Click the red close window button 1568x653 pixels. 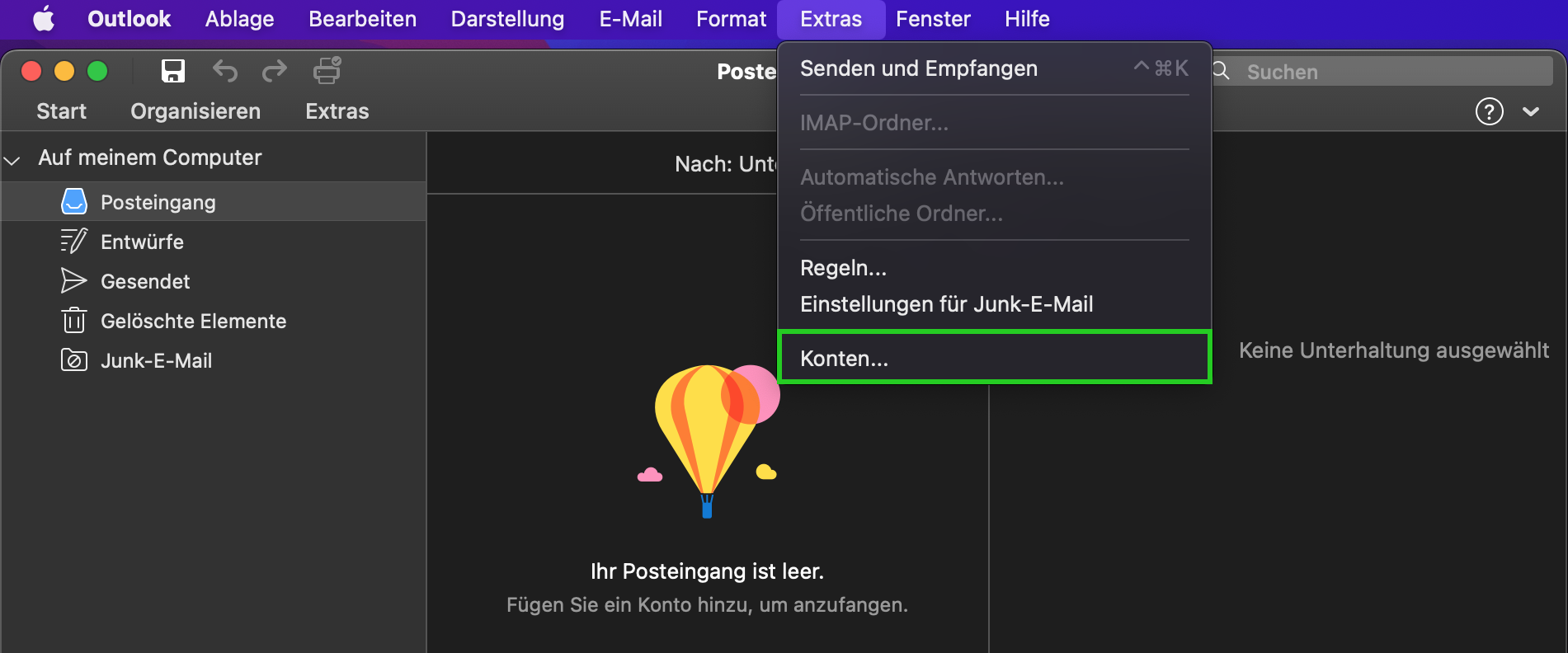[x=31, y=71]
